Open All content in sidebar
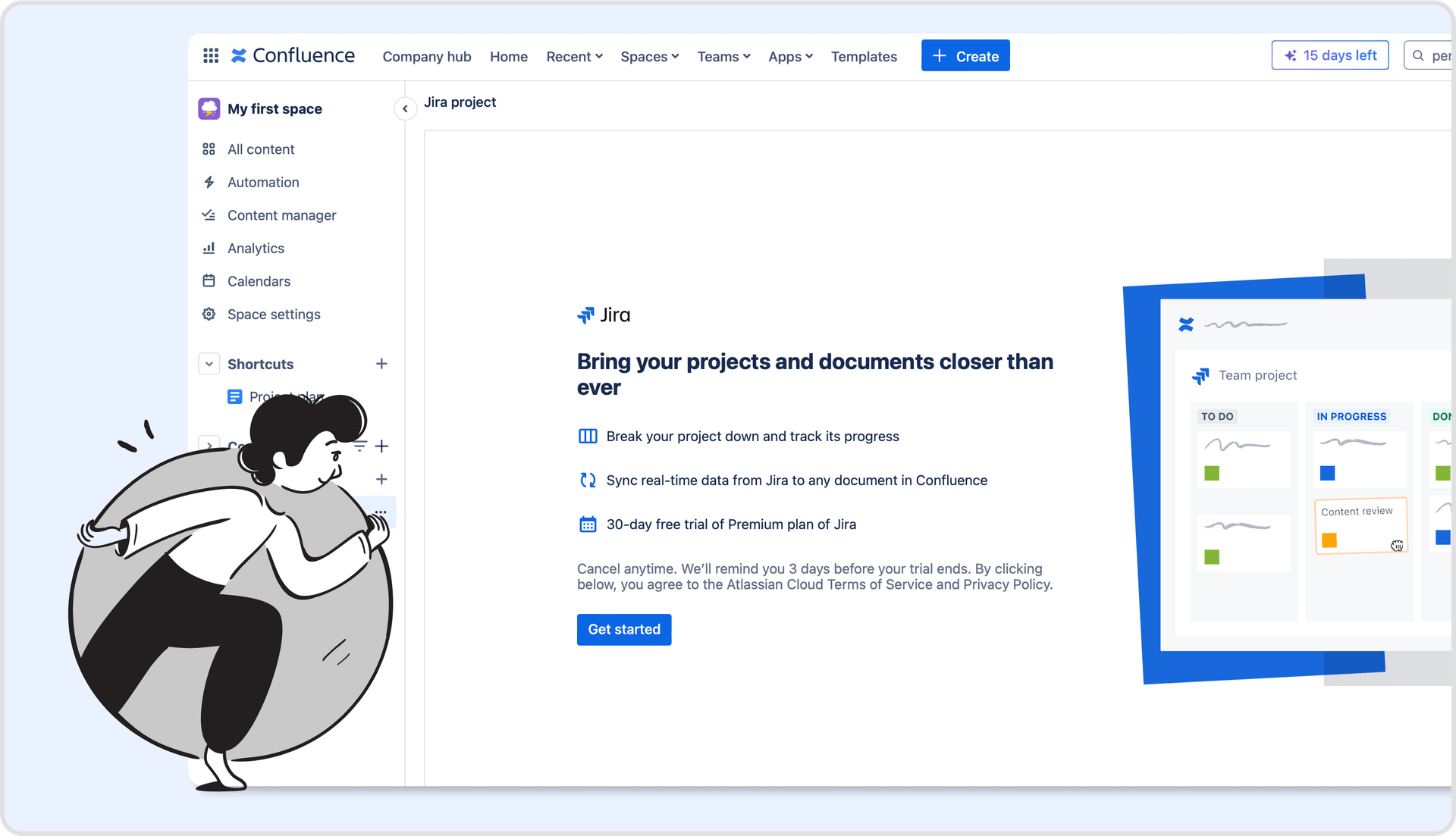 pos(261,149)
